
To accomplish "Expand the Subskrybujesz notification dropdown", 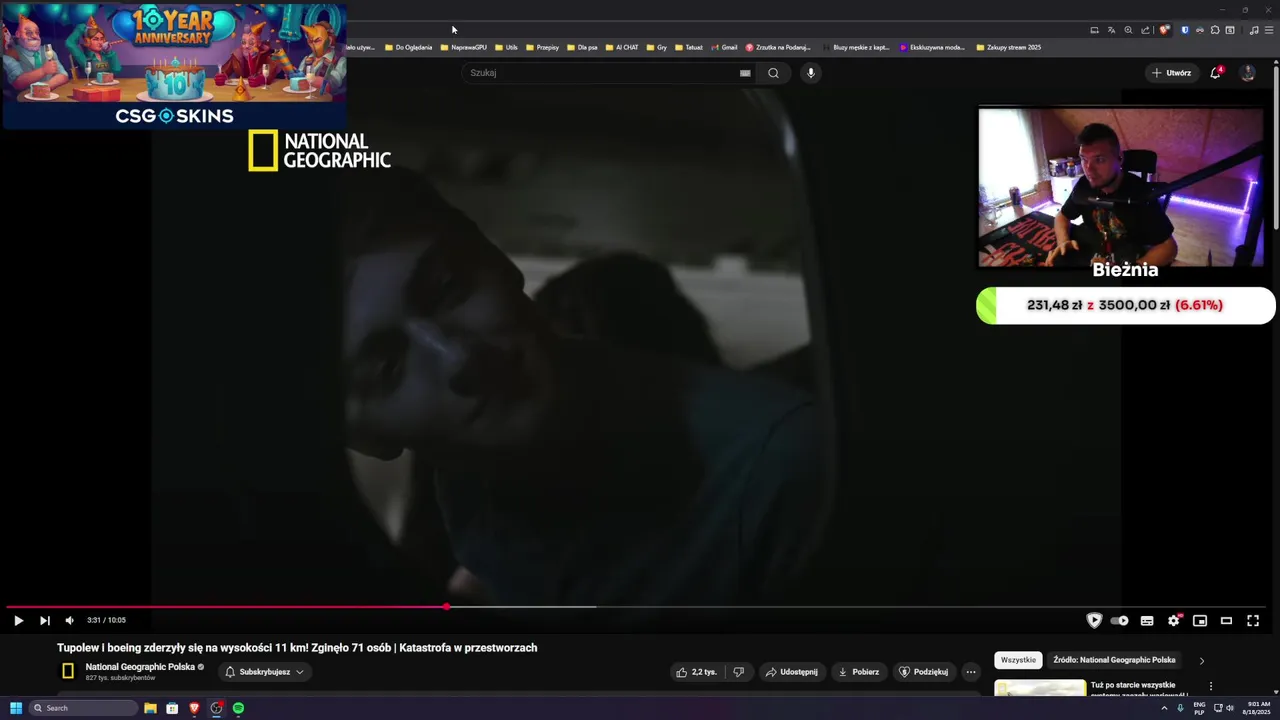I will point(264,672).
